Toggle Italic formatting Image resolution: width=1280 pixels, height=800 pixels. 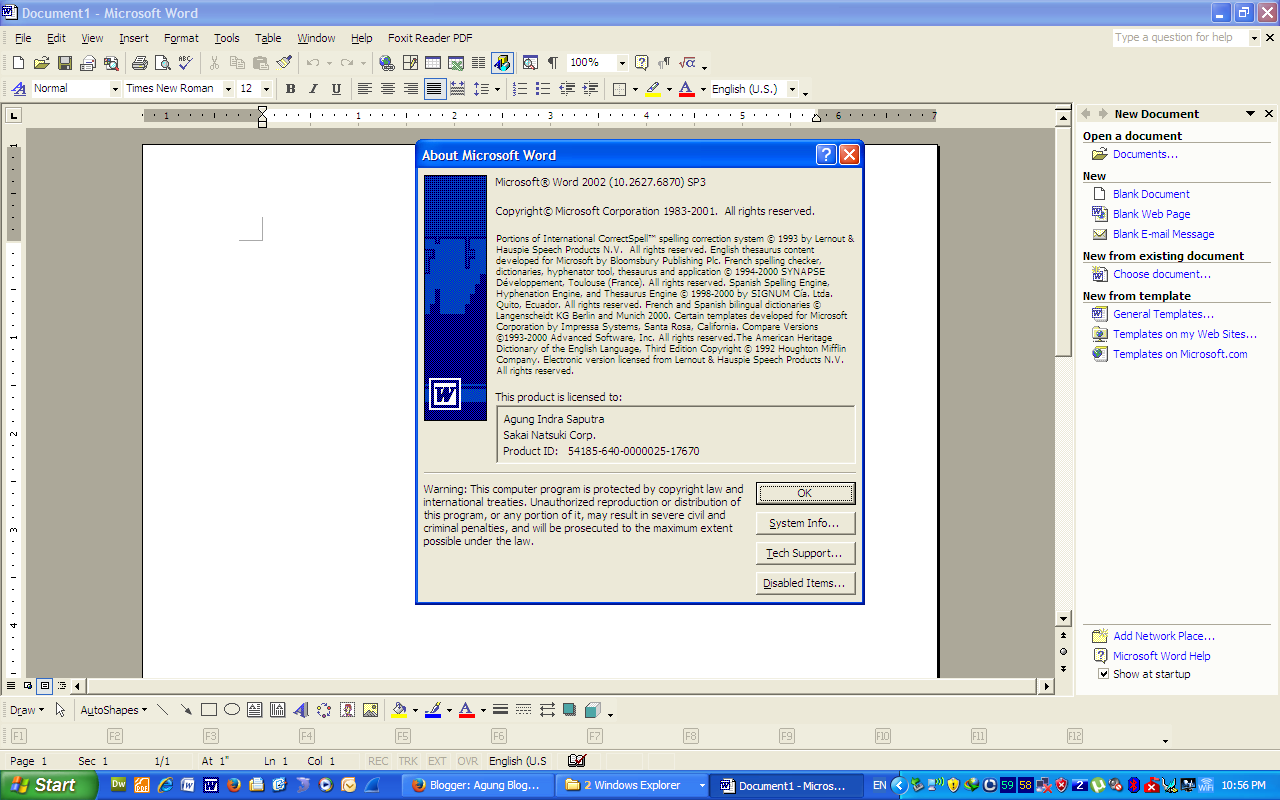[313, 89]
